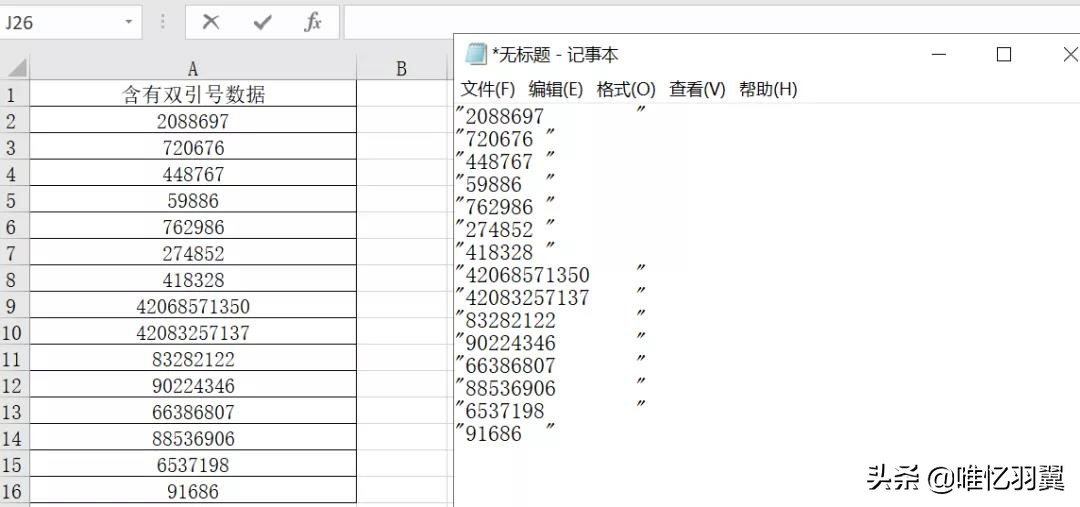Select Excel cell with 42068571350
Screen dimensions: 1080x507
click(193, 305)
